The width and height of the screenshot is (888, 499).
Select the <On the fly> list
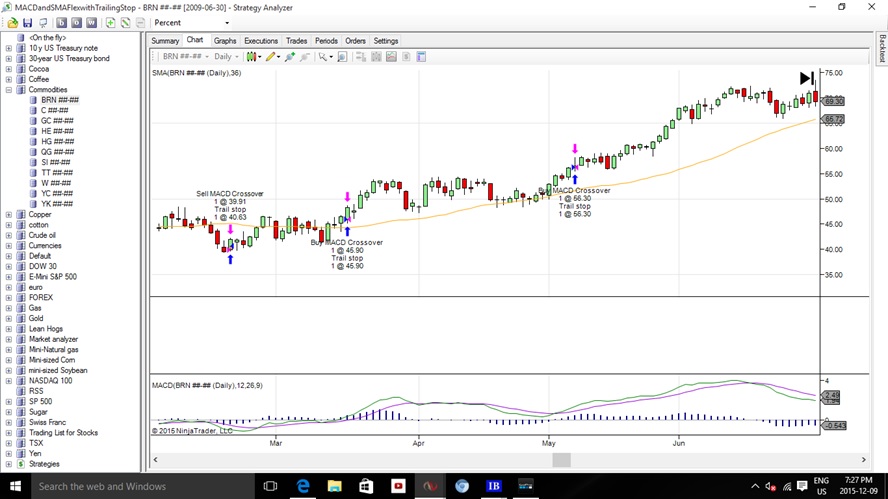coord(48,38)
